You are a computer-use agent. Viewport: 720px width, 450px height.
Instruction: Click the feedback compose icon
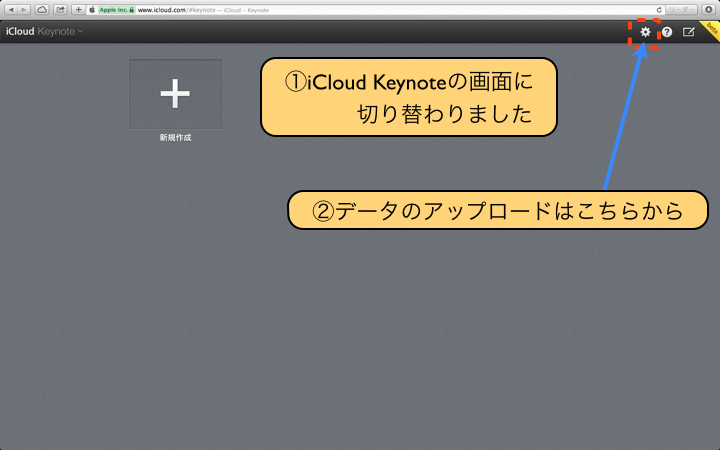688,32
